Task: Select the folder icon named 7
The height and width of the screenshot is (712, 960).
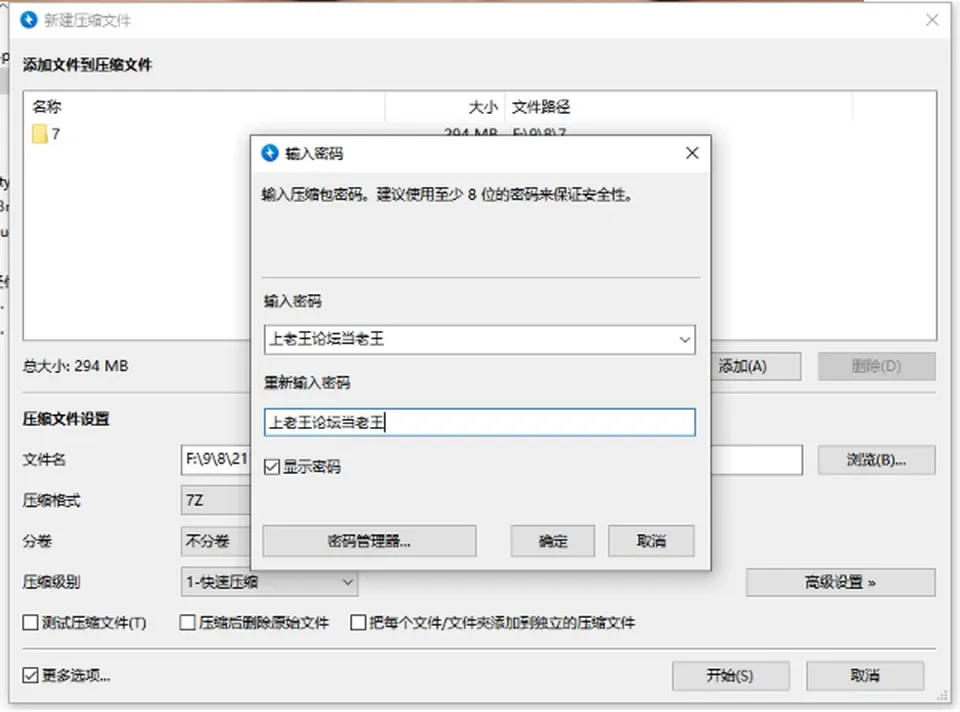Action: point(40,134)
